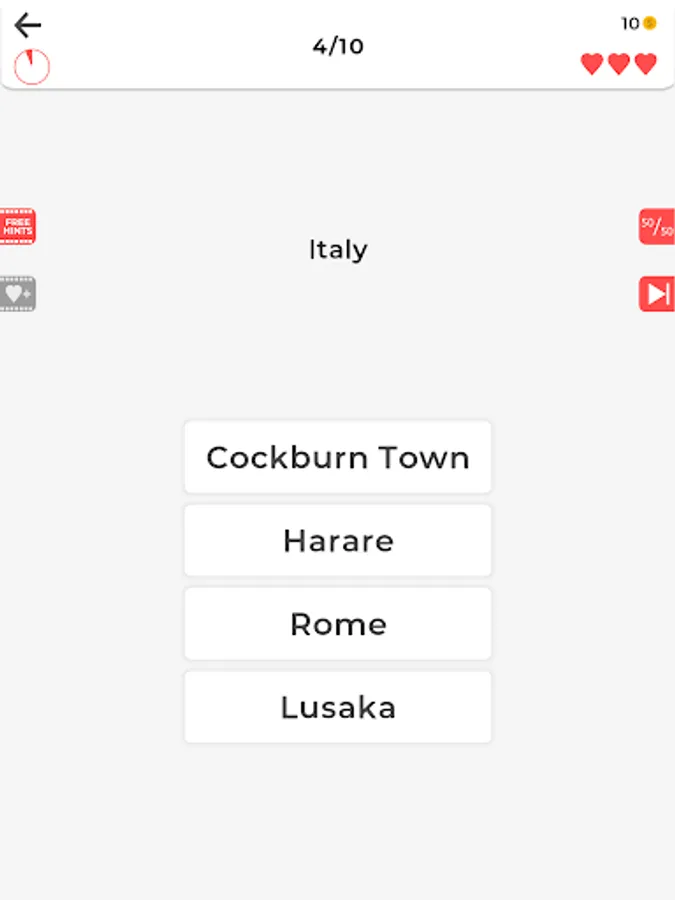The width and height of the screenshot is (675, 900).
Task: Choose the correct capital of Italy
Action: (338, 624)
